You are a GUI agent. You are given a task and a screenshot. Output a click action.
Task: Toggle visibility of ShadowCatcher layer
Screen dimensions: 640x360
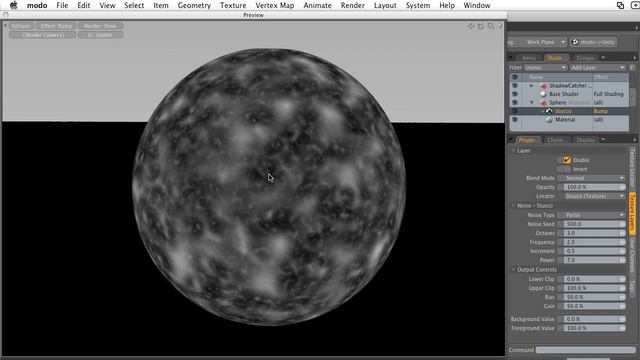515,86
